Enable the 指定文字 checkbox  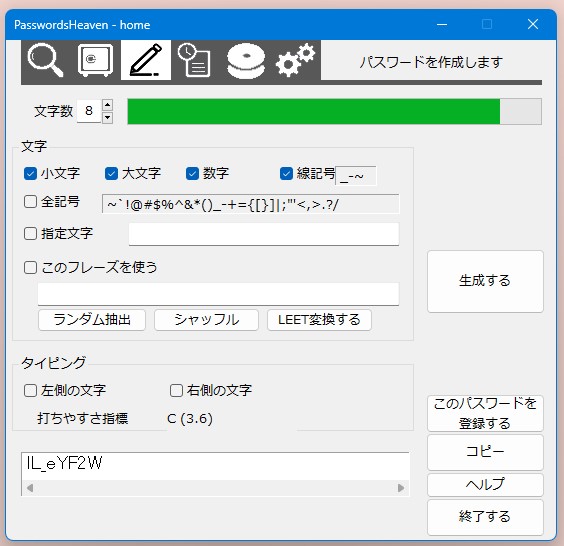[x=31, y=233]
